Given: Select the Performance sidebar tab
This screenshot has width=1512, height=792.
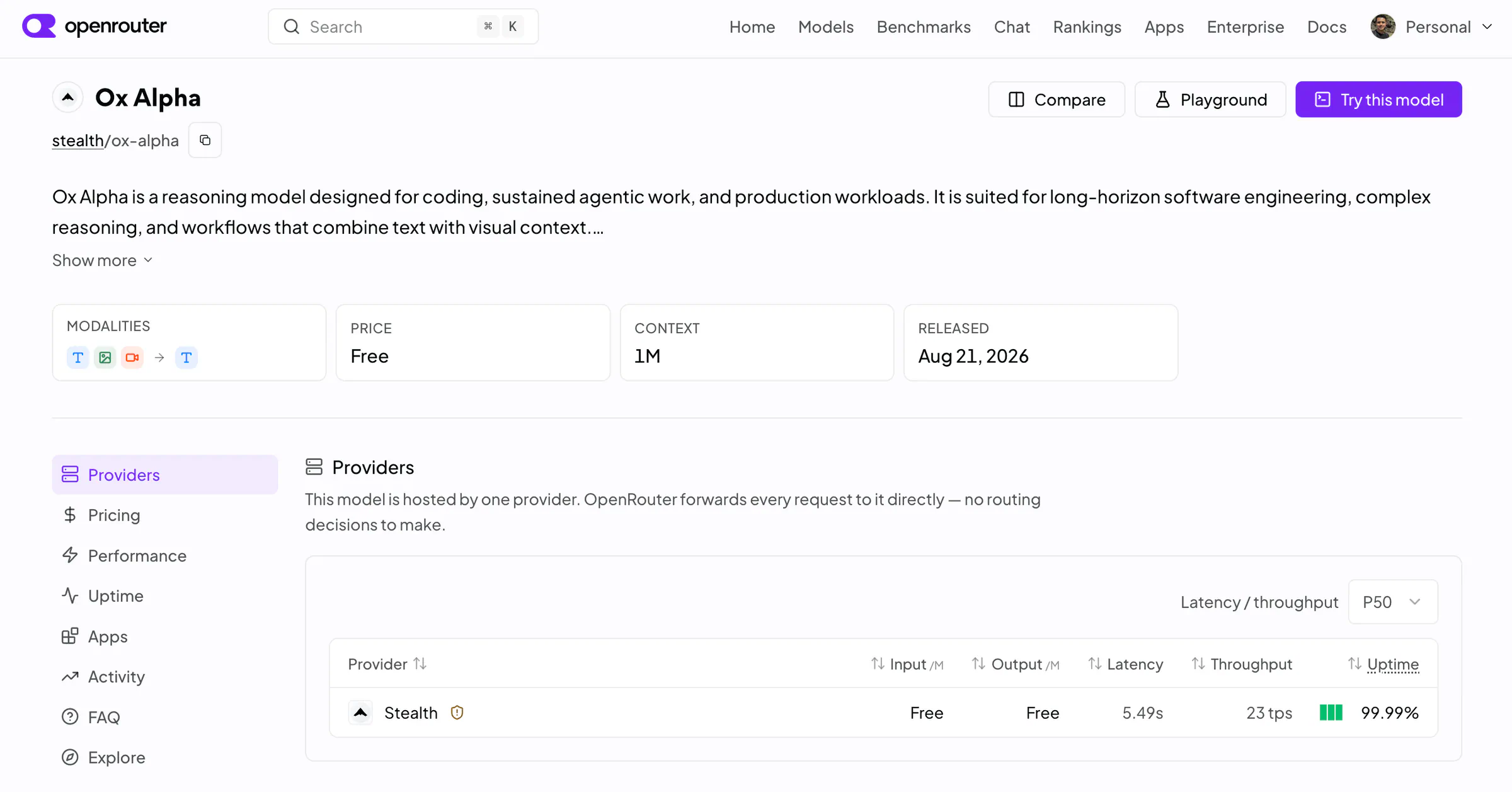Looking at the screenshot, I should pyautogui.click(x=165, y=555).
